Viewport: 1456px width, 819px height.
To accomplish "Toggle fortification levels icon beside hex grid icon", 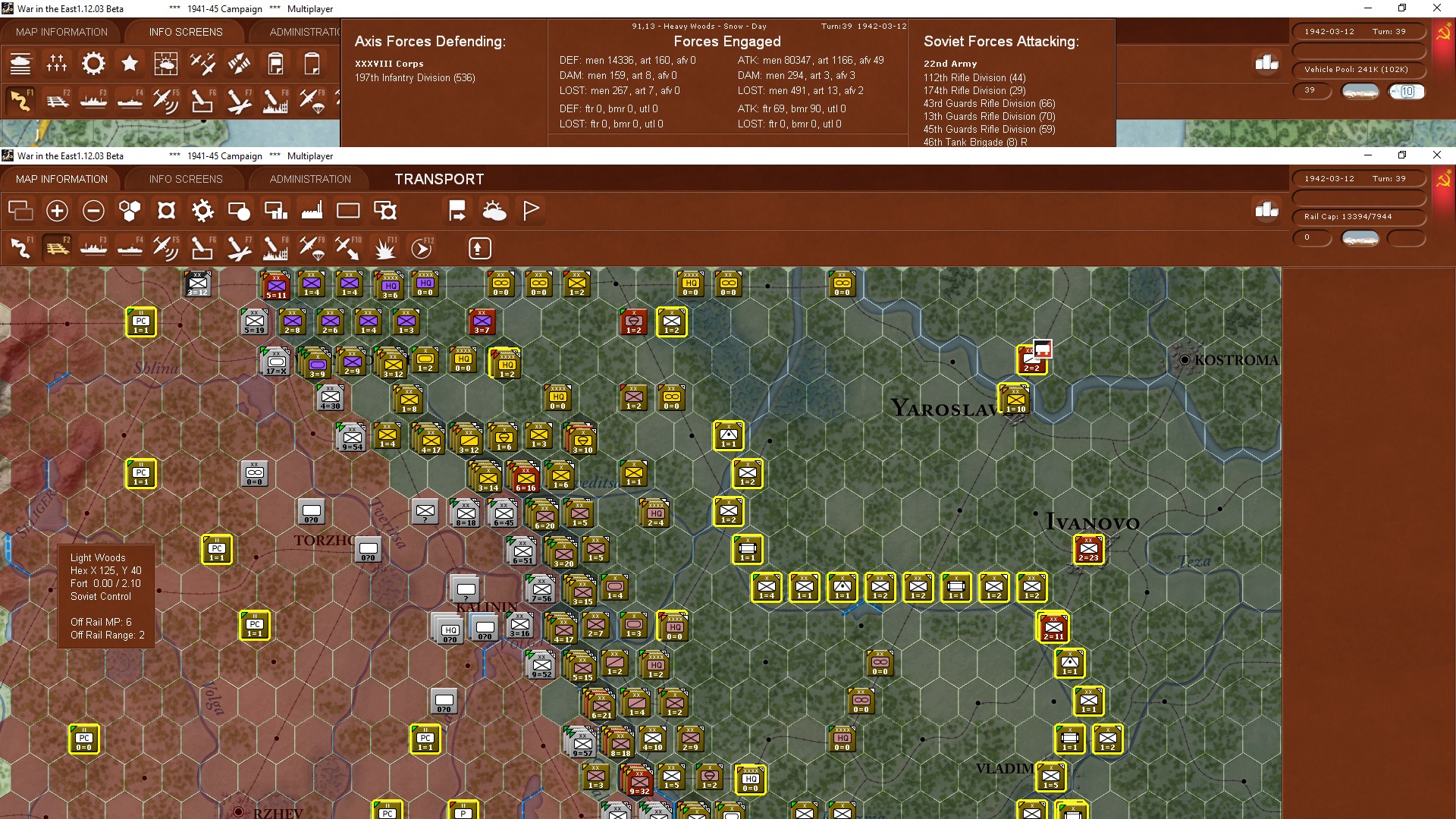I will point(166,211).
